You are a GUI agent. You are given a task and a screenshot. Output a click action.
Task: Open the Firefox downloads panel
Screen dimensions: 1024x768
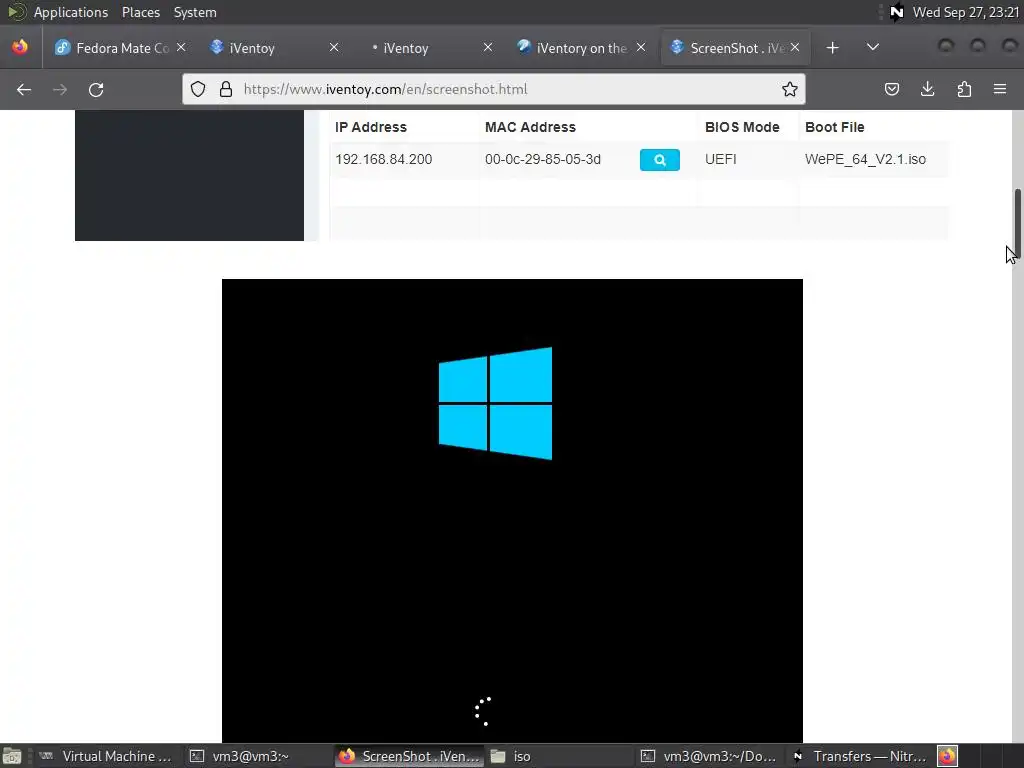pyautogui.click(x=927, y=89)
